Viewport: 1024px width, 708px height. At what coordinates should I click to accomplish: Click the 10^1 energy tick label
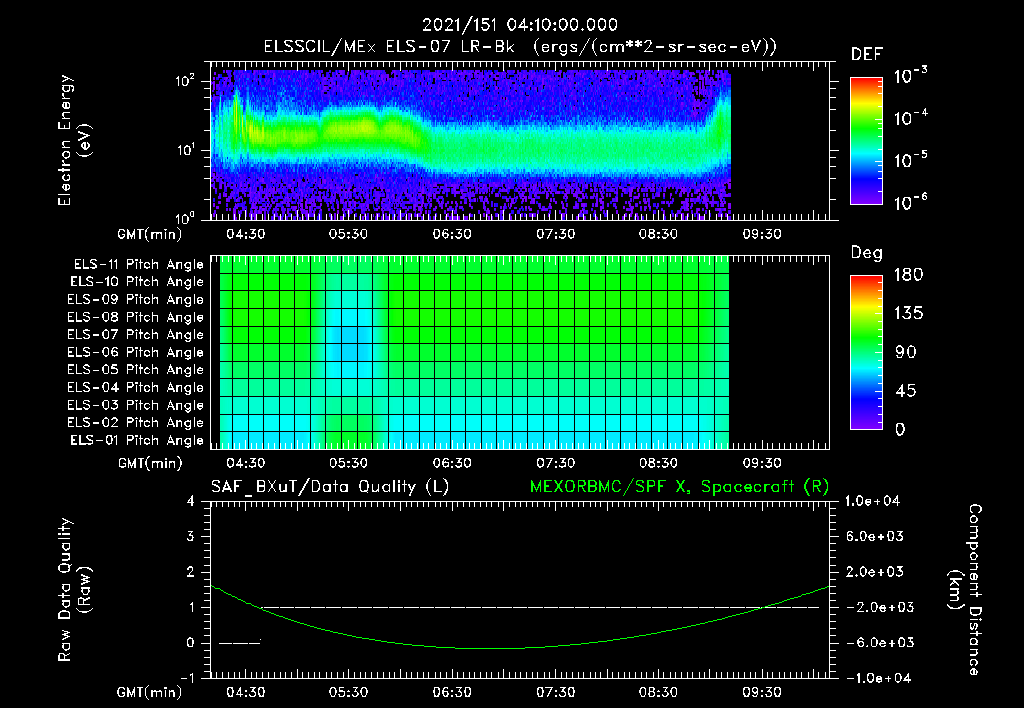(x=185, y=150)
